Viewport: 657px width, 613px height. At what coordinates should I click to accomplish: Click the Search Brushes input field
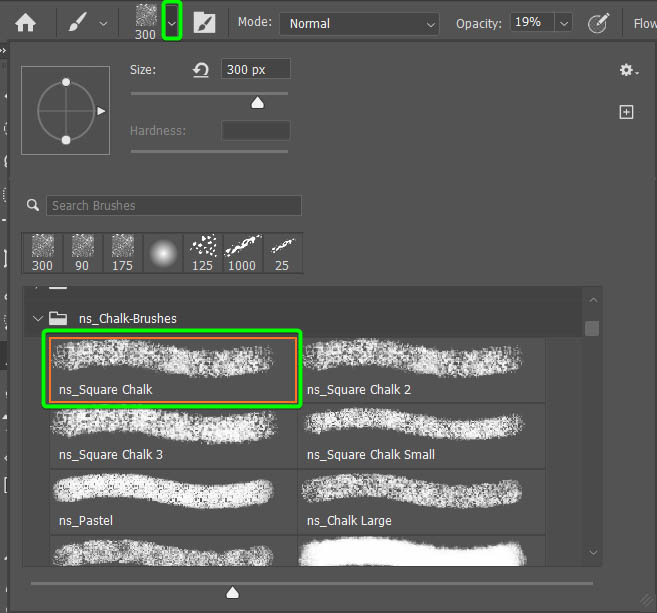point(174,205)
